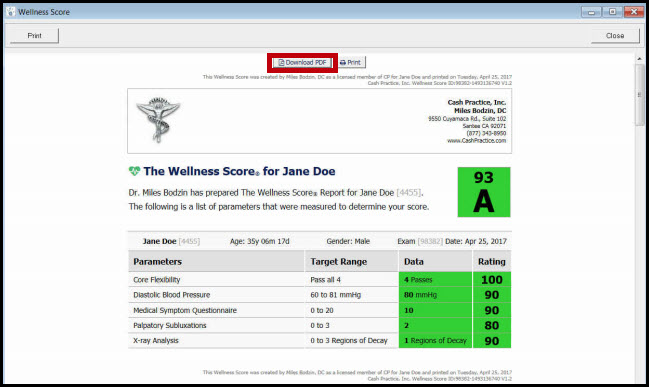This screenshot has width=649, height=387.
Task: Click the 1 Regions of Decay data cell
Action: (x=435, y=341)
